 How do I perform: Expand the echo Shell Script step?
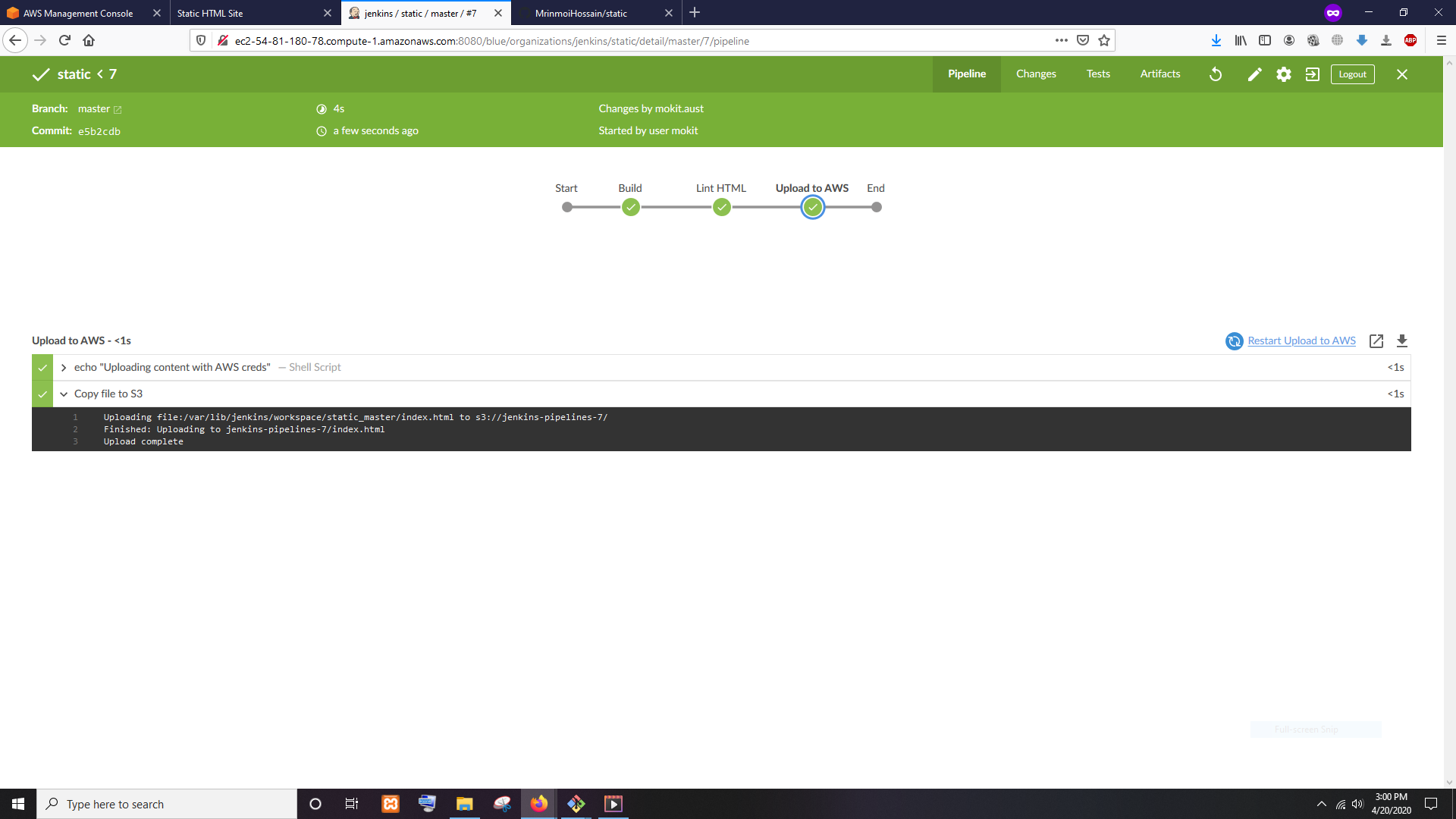[64, 368]
